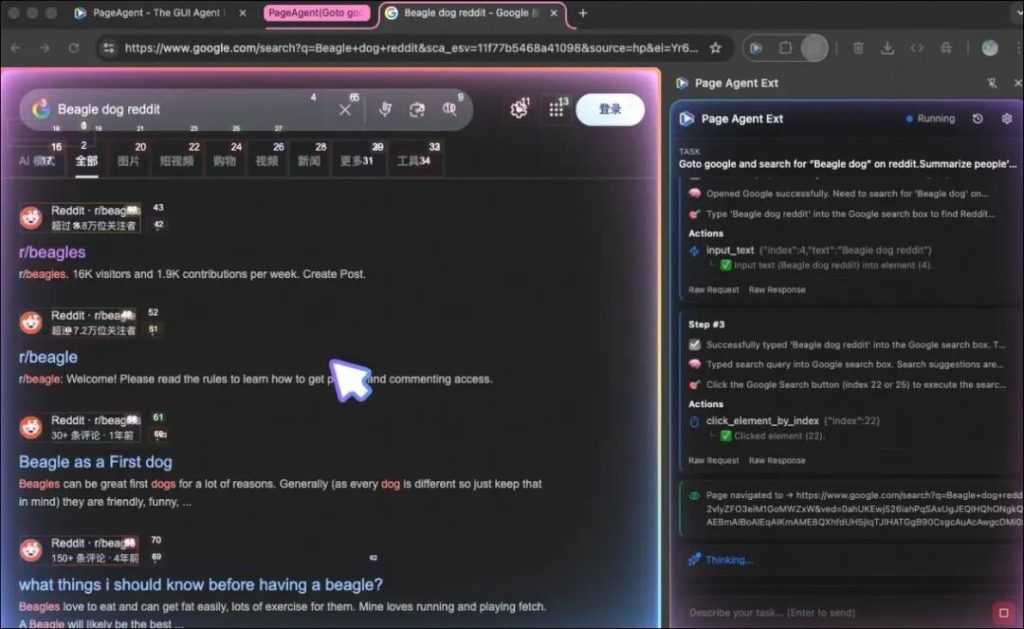This screenshot has height=629, width=1024.
Task: Open the 工具 search tools
Action: (414, 161)
